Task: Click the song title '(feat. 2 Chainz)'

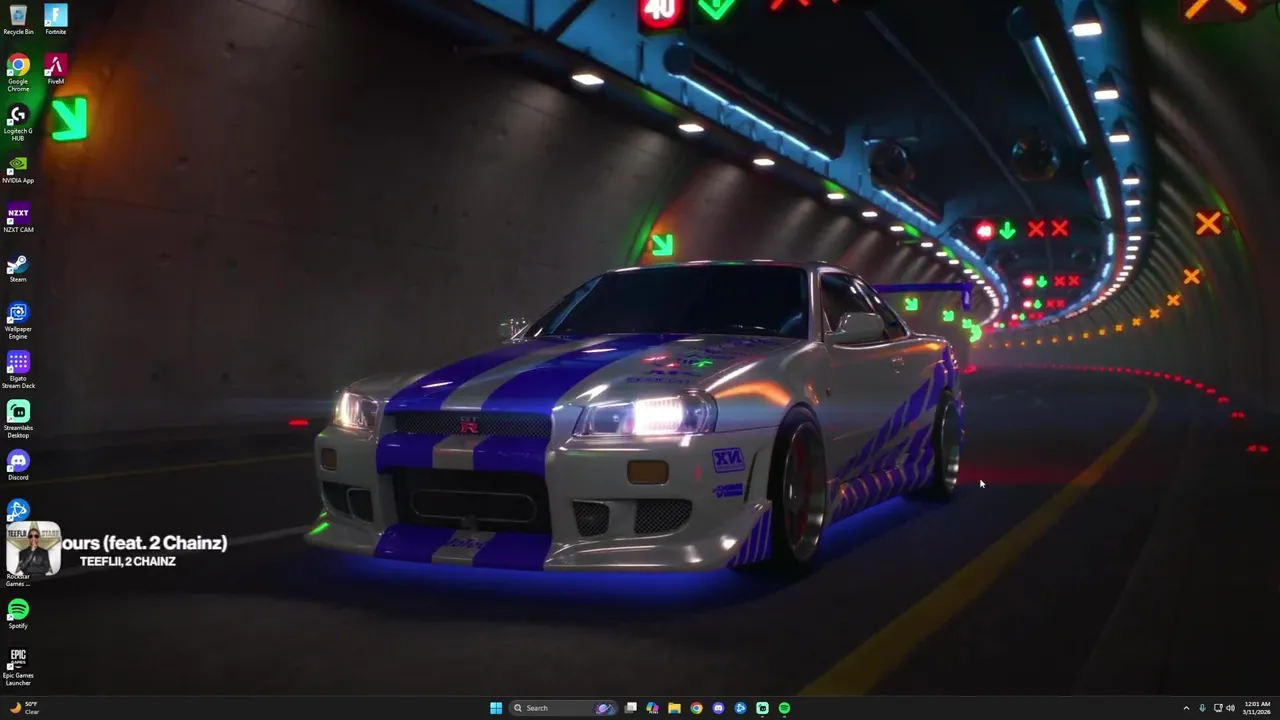Action: tap(165, 543)
